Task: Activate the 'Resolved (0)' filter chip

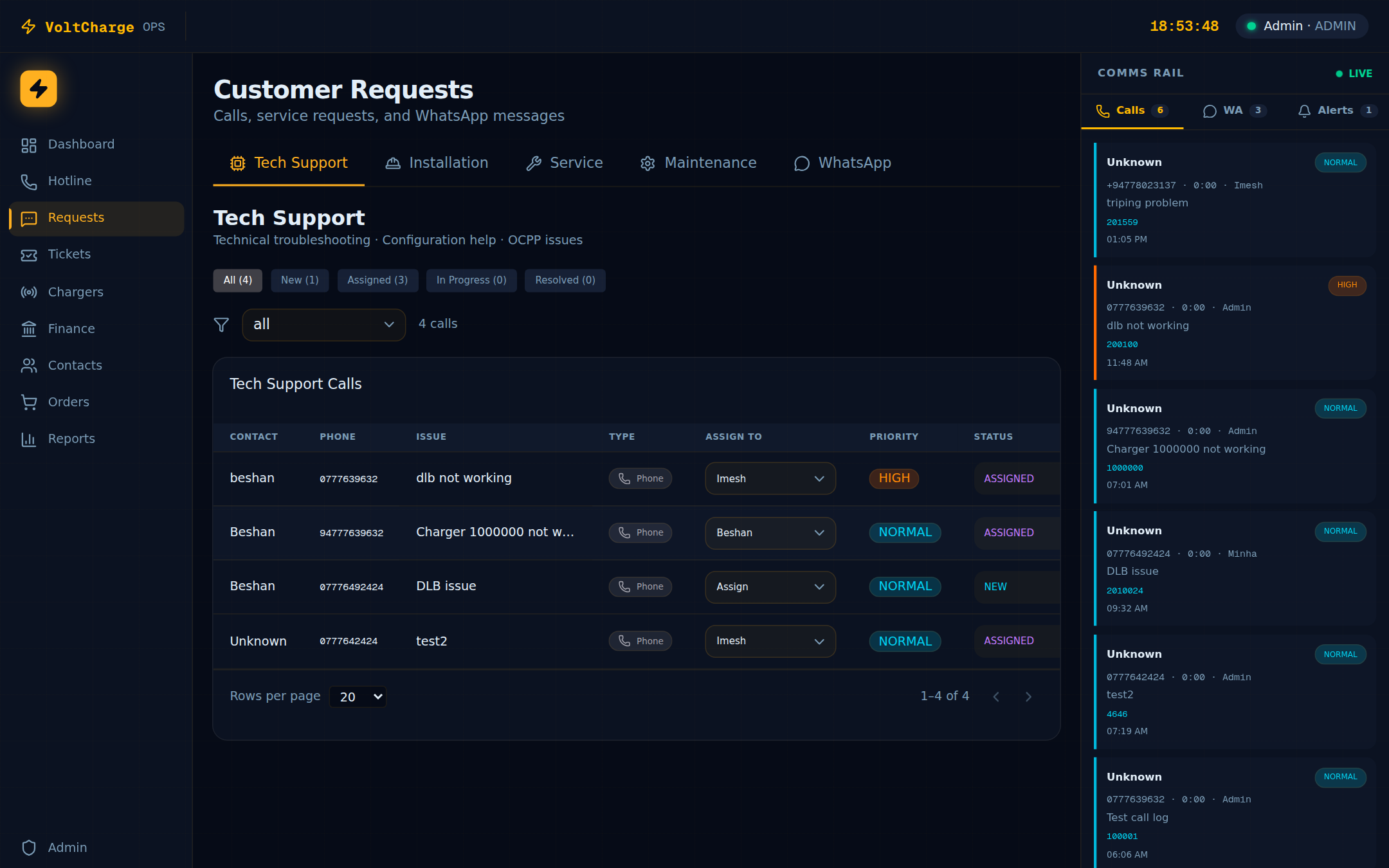Action: tap(565, 280)
